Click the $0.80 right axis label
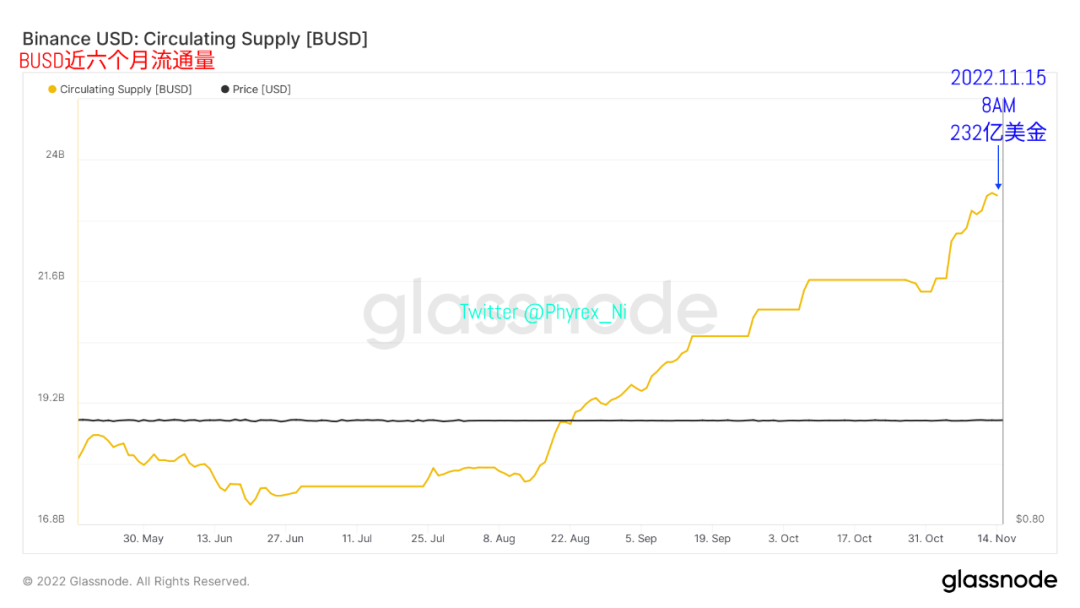This screenshot has height=608, width=1080. click(1030, 519)
